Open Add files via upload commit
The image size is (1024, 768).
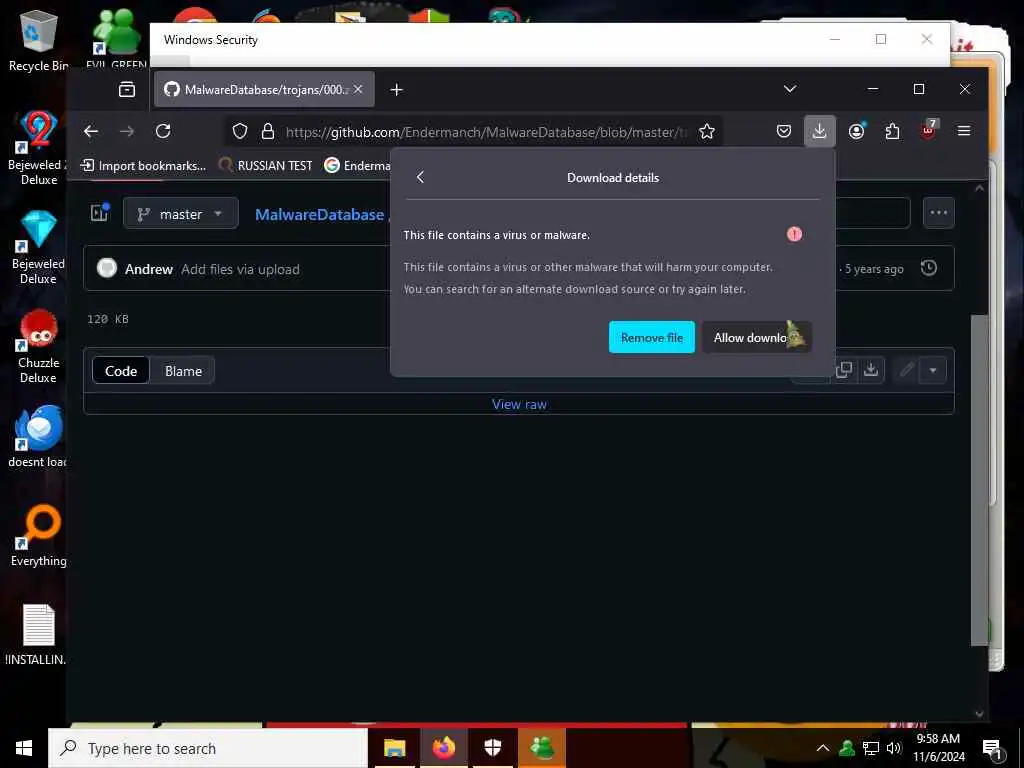tap(240, 269)
